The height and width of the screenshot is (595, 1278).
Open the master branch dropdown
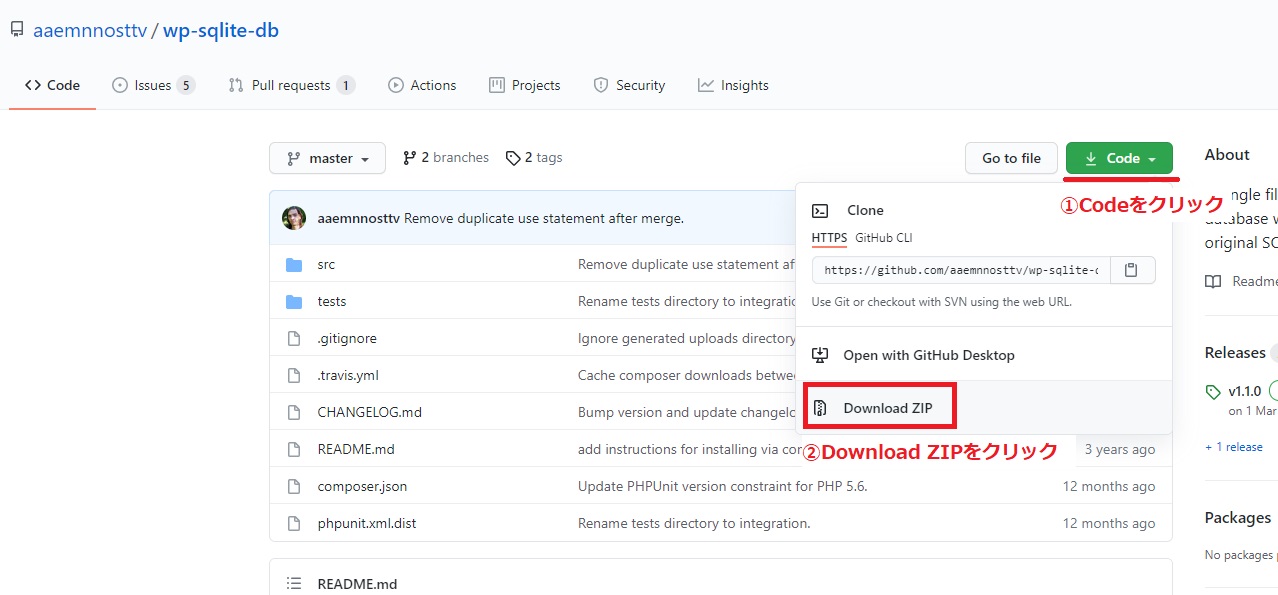pos(327,158)
